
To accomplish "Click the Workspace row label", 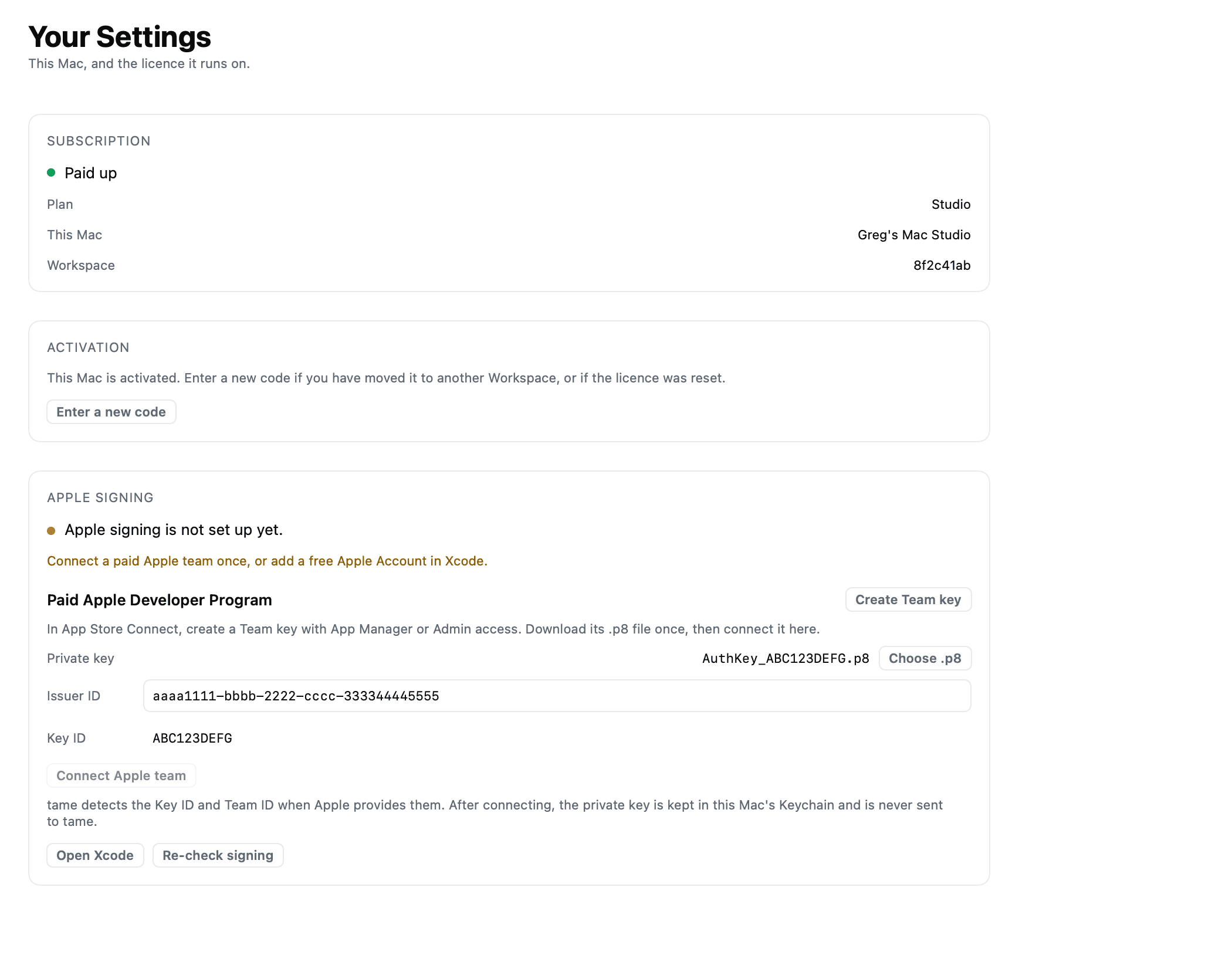I will (81, 265).
